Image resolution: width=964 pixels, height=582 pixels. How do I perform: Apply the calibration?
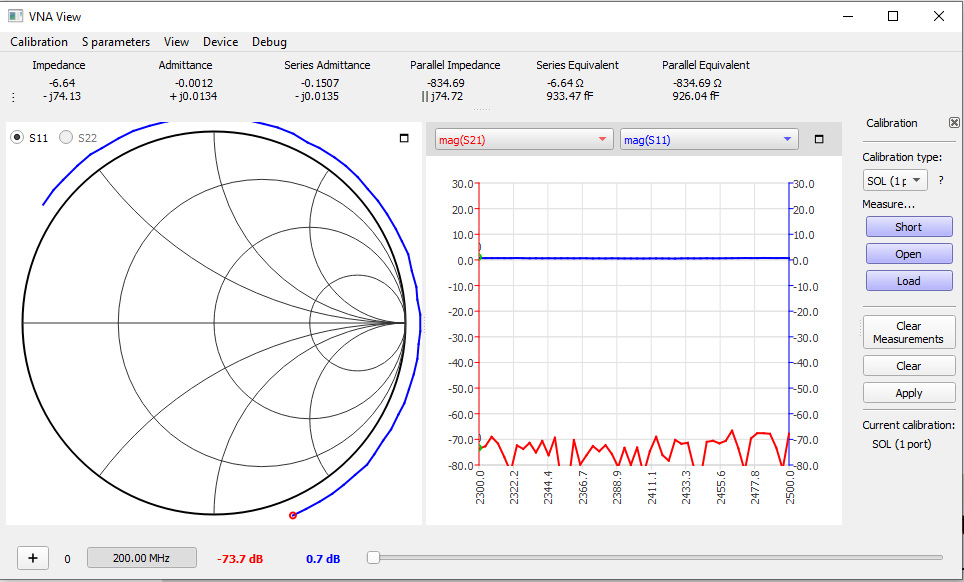point(909,393)
